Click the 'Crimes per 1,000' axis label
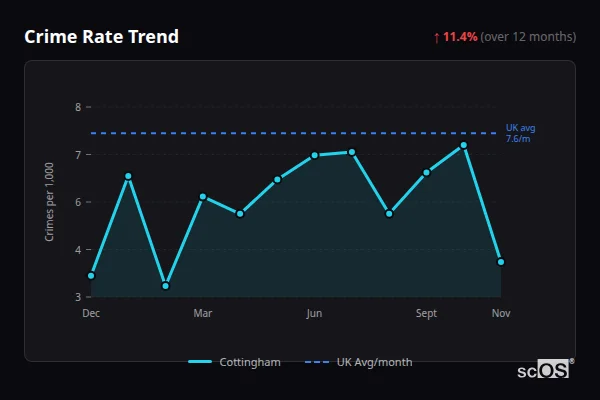 [x=49, y=202]
